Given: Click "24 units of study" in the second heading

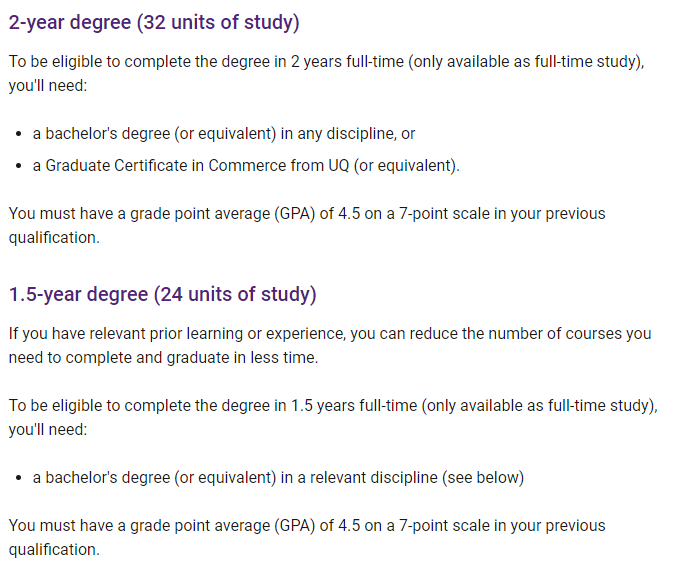Looking at the screenshot, I should pyautogui.click(x=235, y=294).
